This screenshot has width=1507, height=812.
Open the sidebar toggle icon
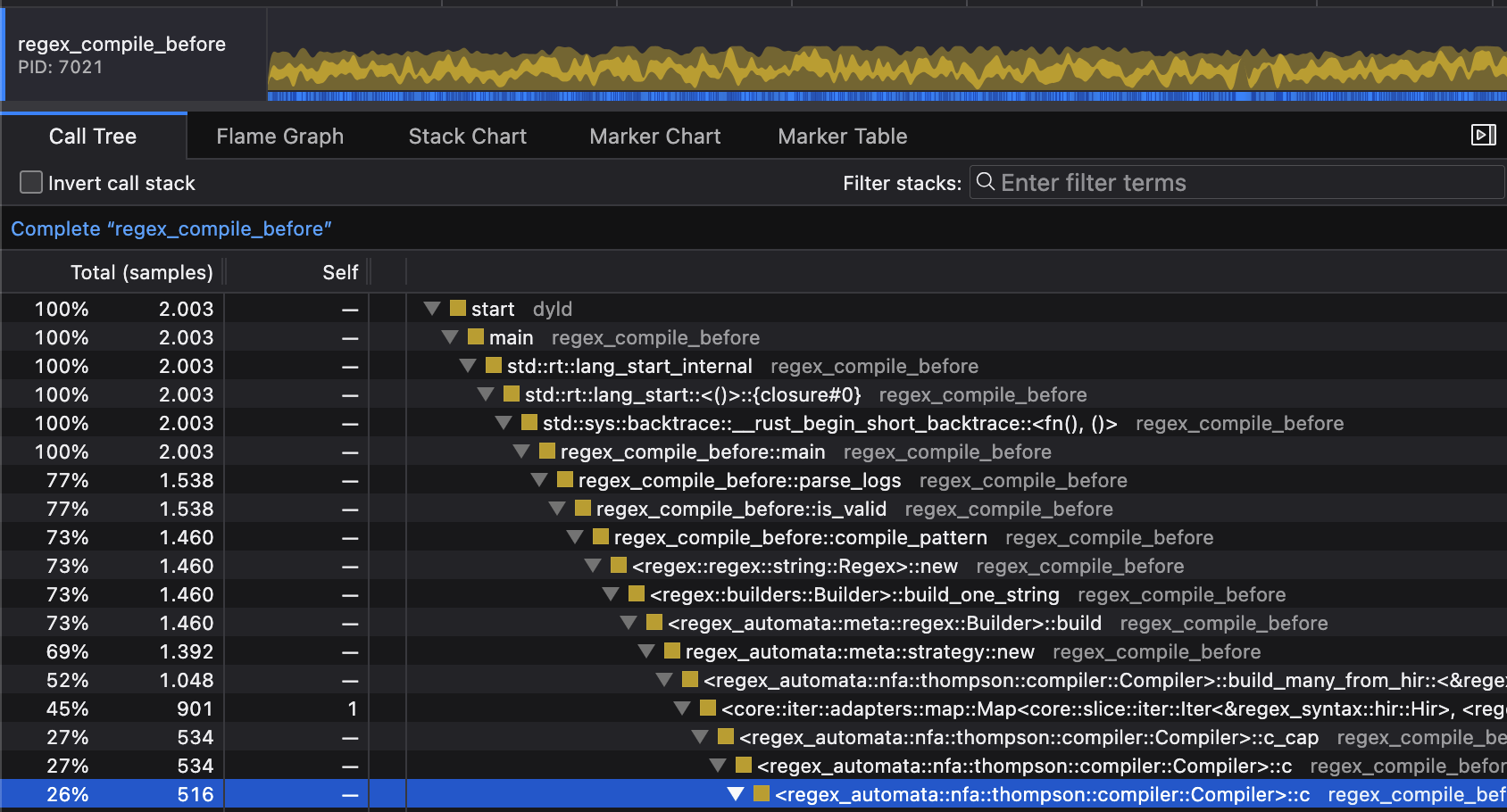(1483, 135)
